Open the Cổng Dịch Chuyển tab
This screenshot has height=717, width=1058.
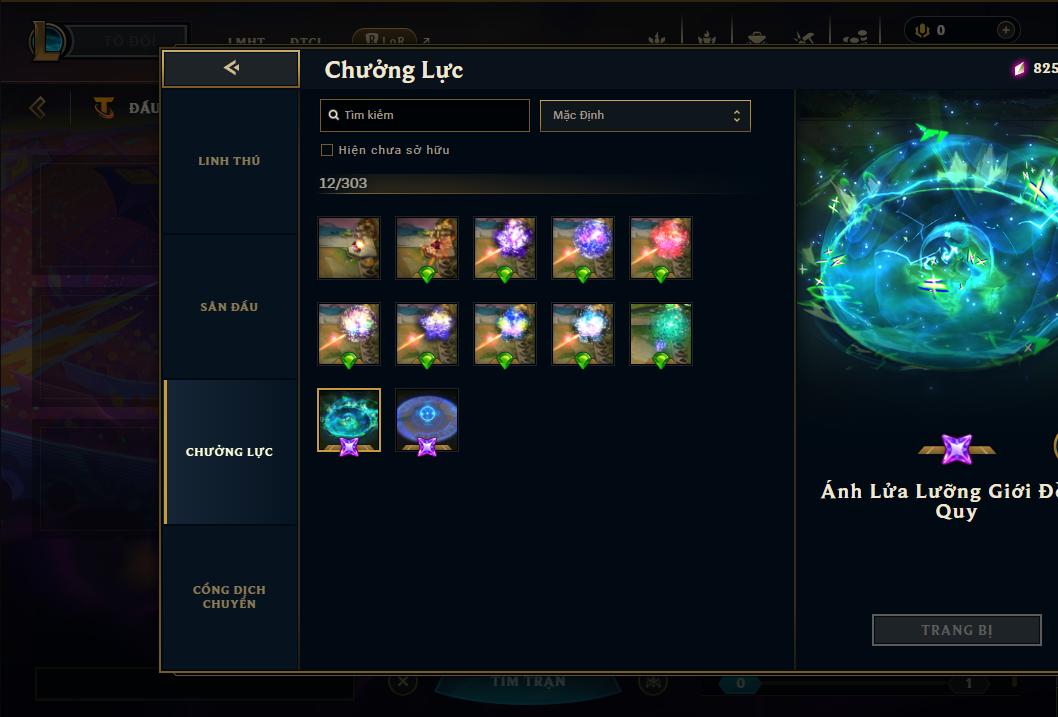(230, 597)
